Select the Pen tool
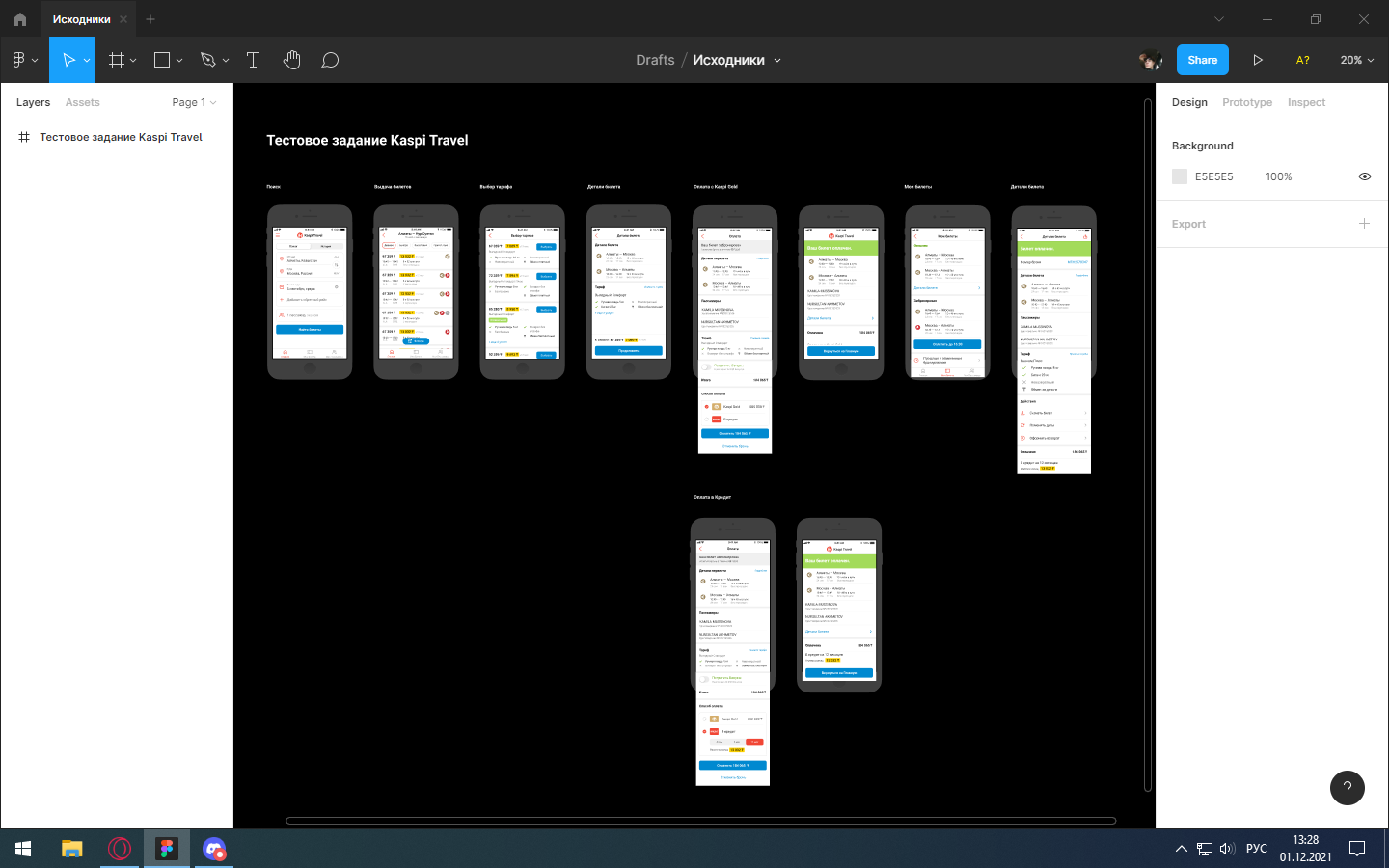1389x868 pixels. 207,60
